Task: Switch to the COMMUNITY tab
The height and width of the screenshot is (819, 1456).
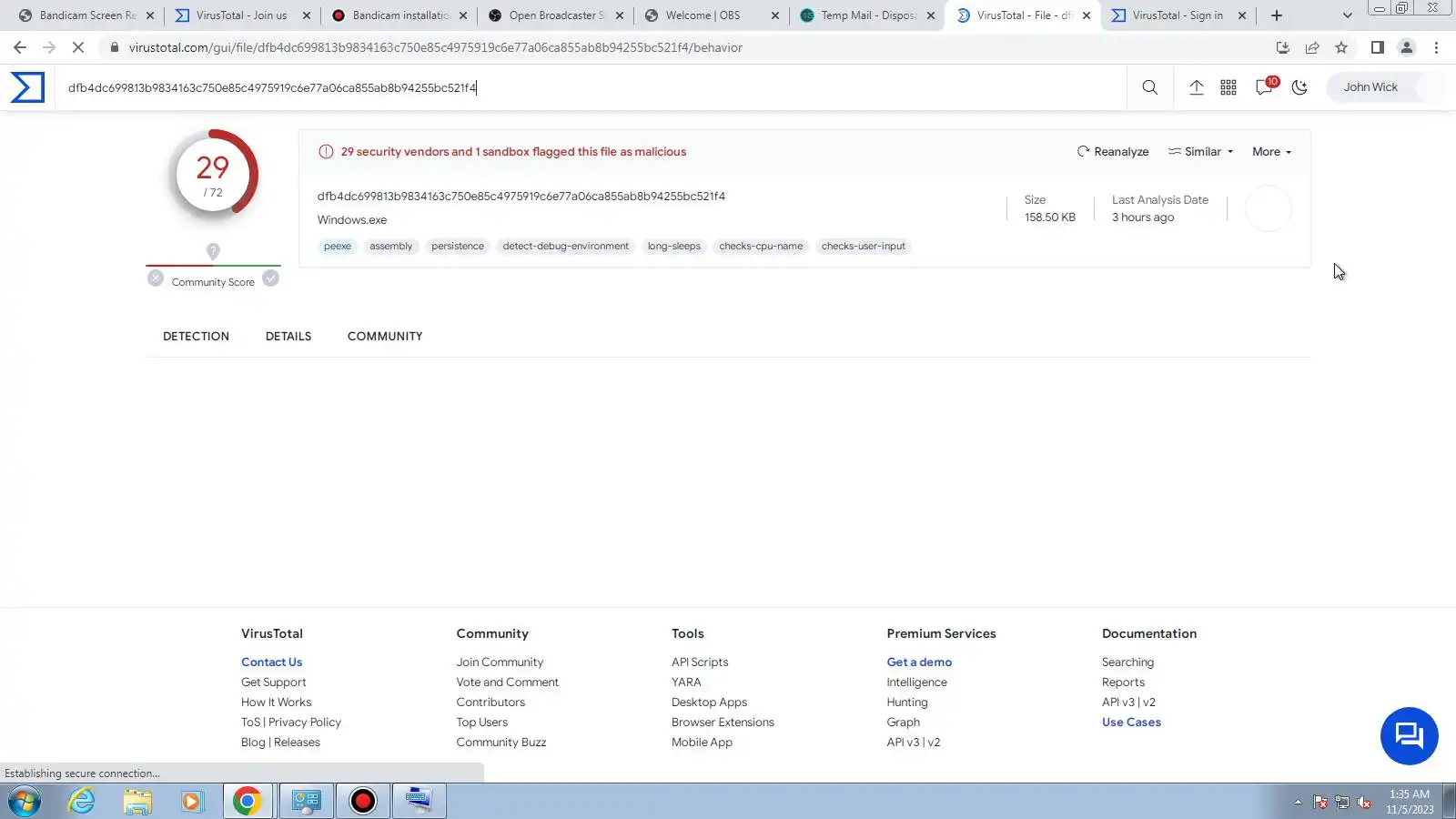Action: [385, 337]
